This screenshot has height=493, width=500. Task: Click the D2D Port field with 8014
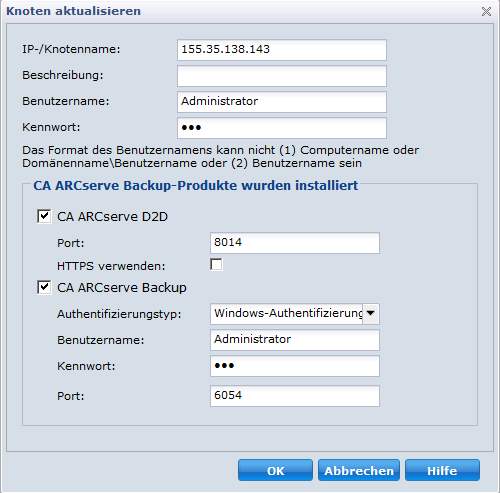pyautogui.click(x=295, y=243)
